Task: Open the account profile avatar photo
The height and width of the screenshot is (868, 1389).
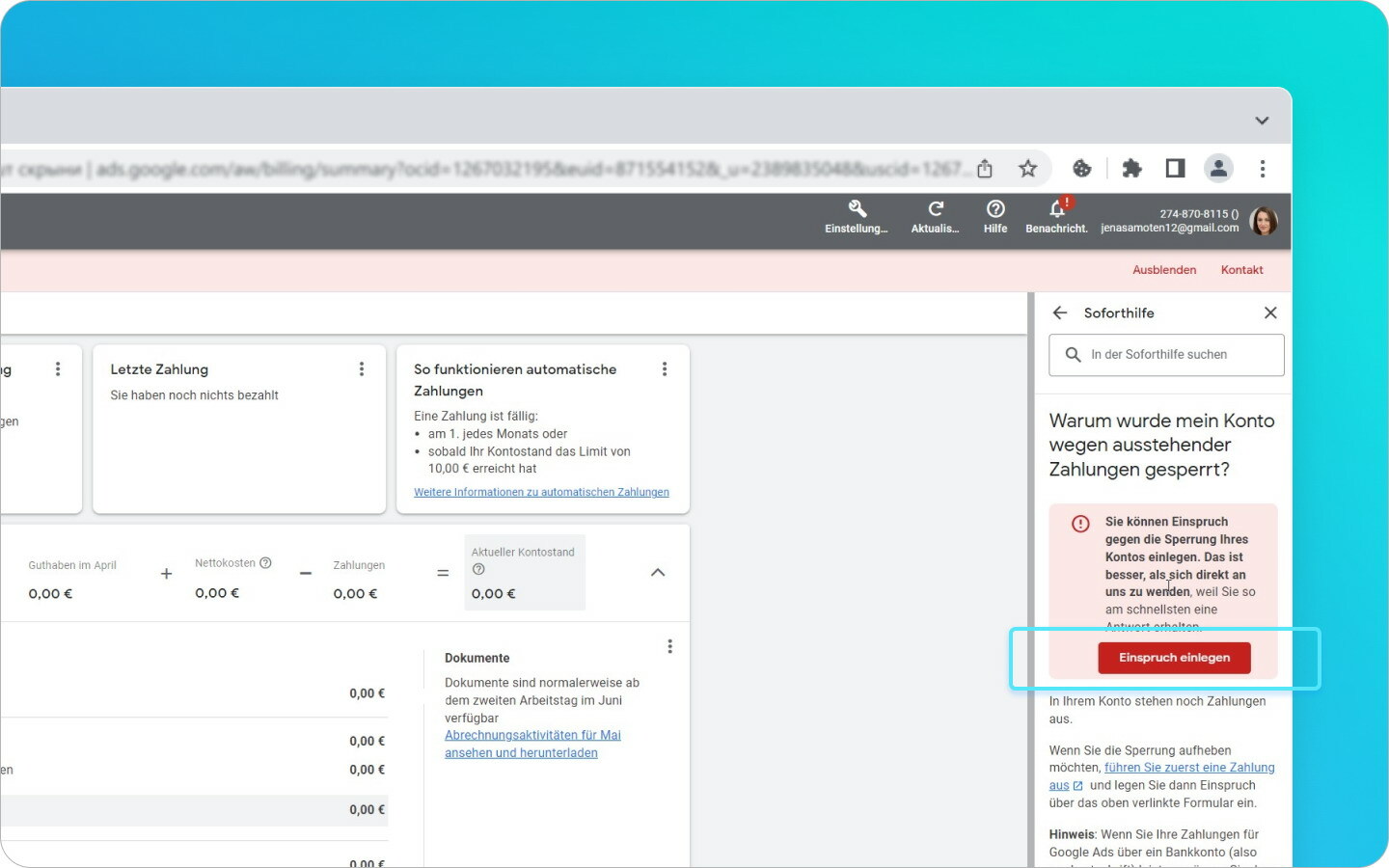Action: coord(1264,221)
